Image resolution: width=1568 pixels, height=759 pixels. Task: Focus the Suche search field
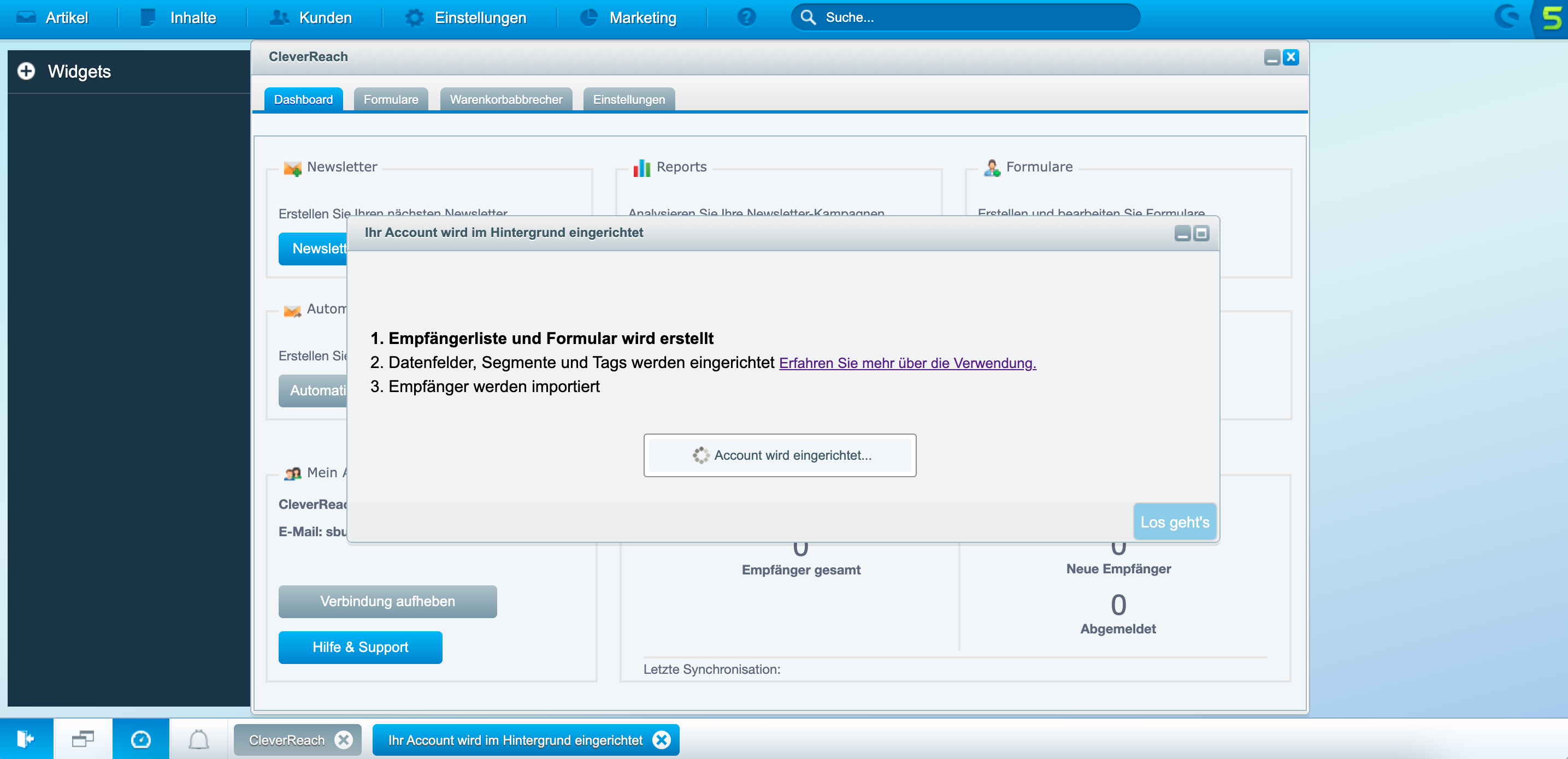coord(965,17)
